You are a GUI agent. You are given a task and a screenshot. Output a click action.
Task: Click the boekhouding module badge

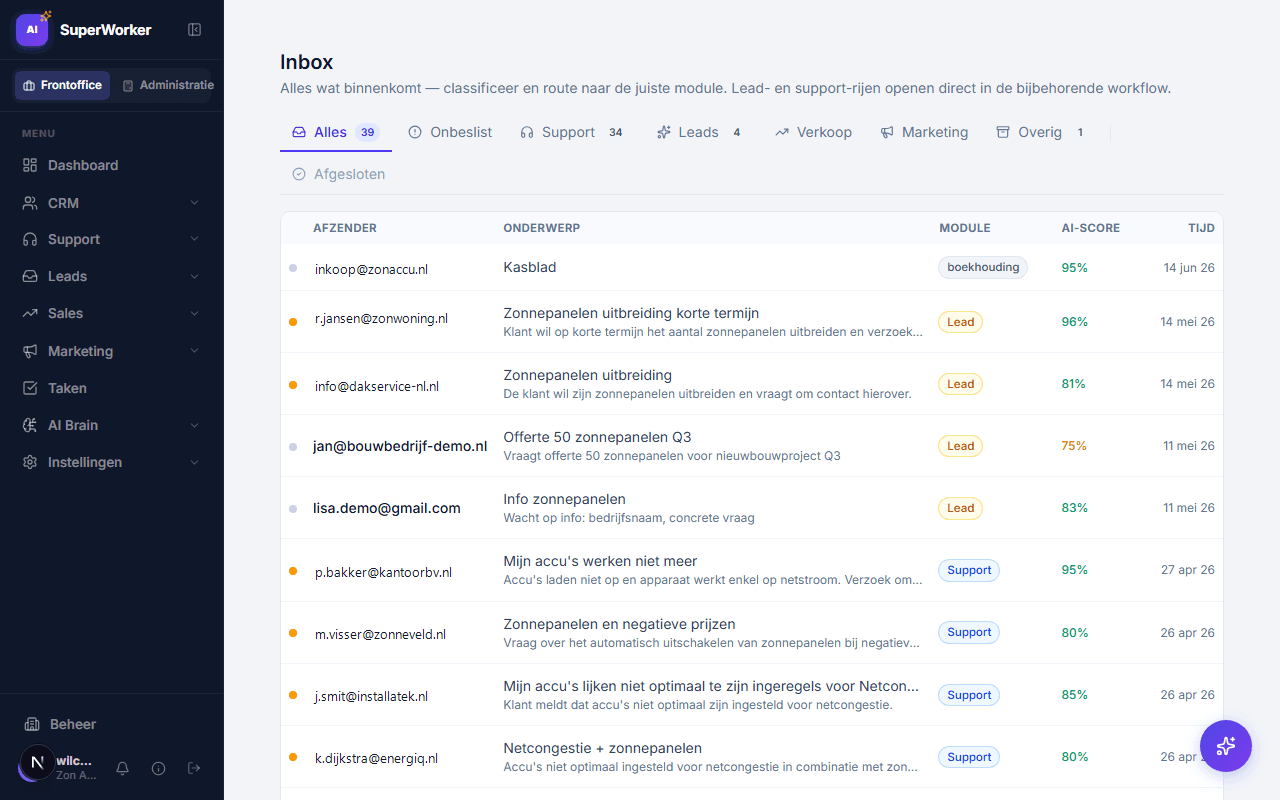(x=983, y=267)
